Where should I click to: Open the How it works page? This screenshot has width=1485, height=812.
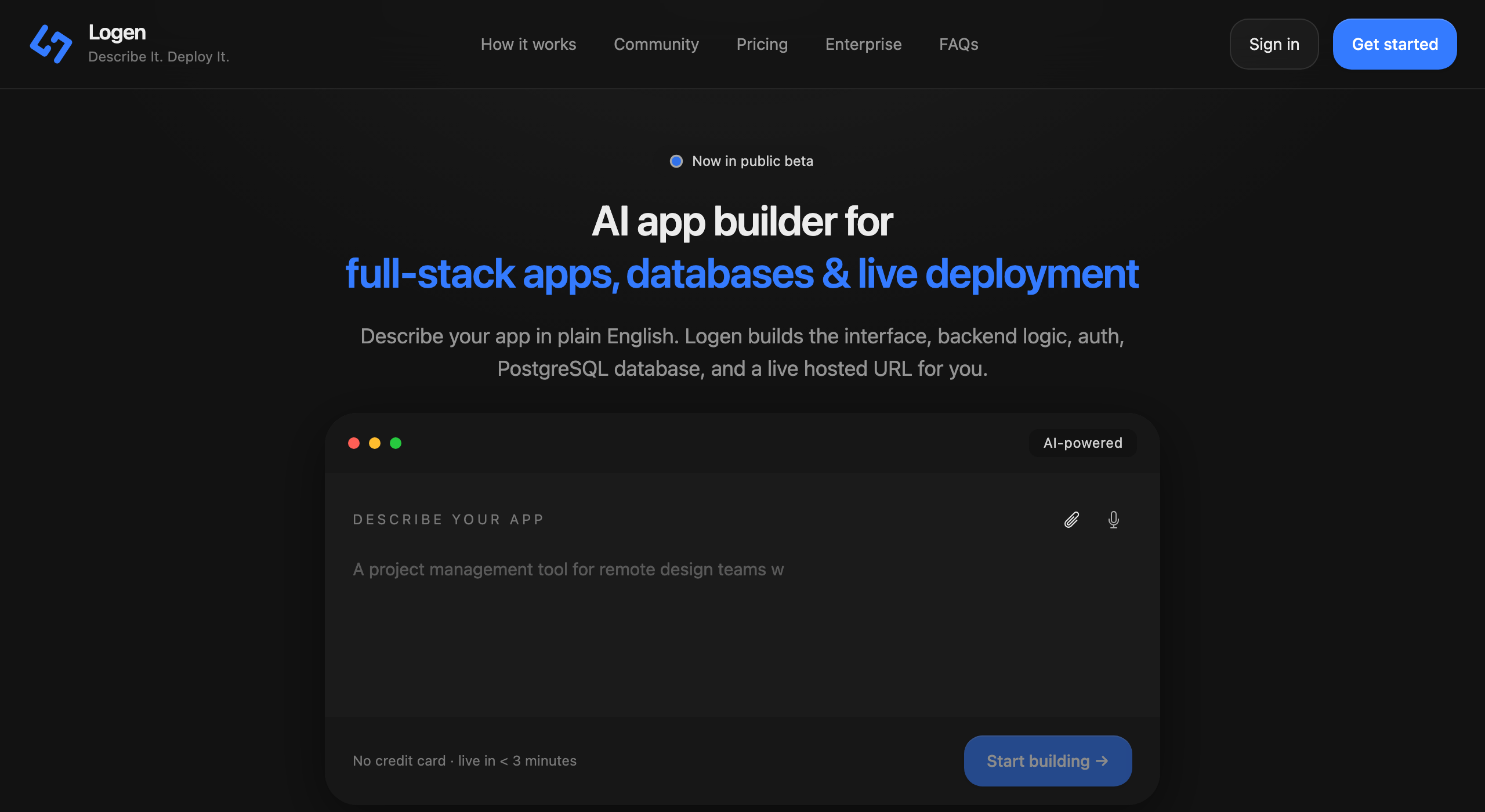[528, 44]
